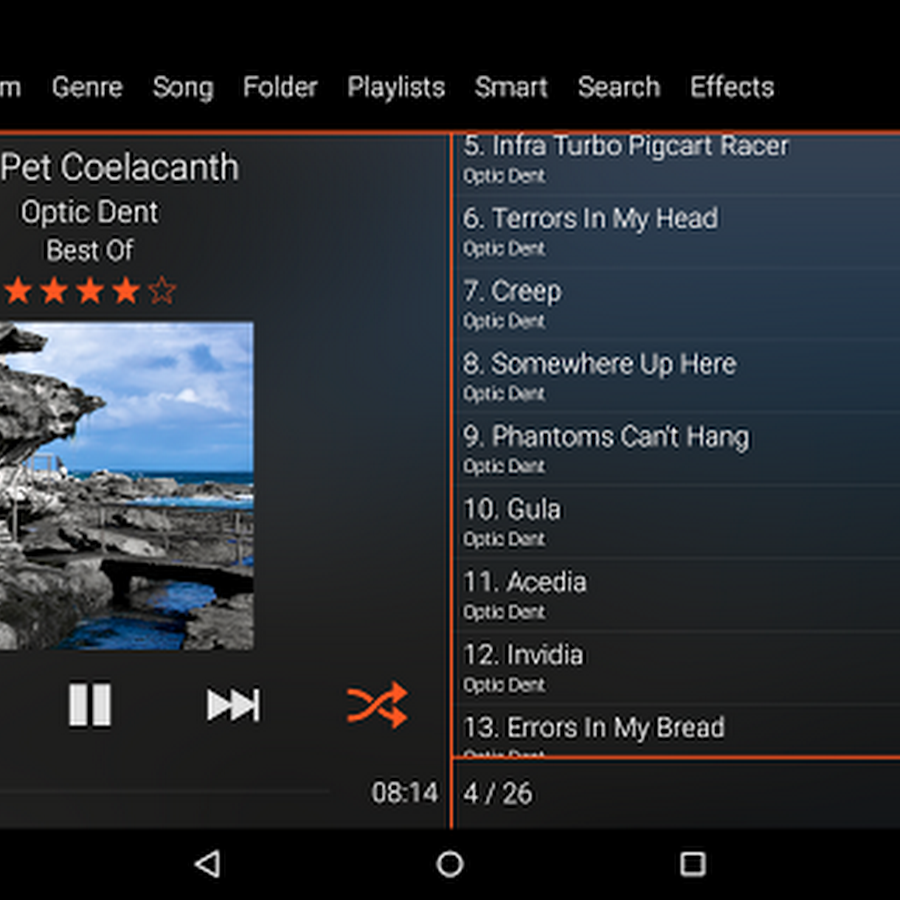This screenshot has width=900, height=900.
Task: Tap the Android back button
Action: coord(207,864)
